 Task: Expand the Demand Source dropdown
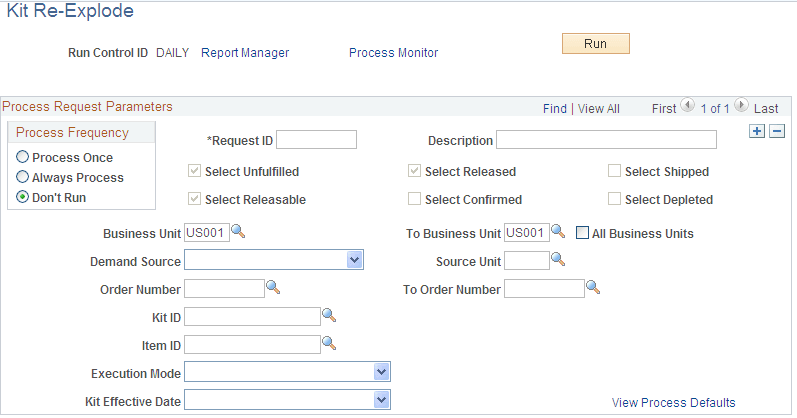[x=355, y=261]
